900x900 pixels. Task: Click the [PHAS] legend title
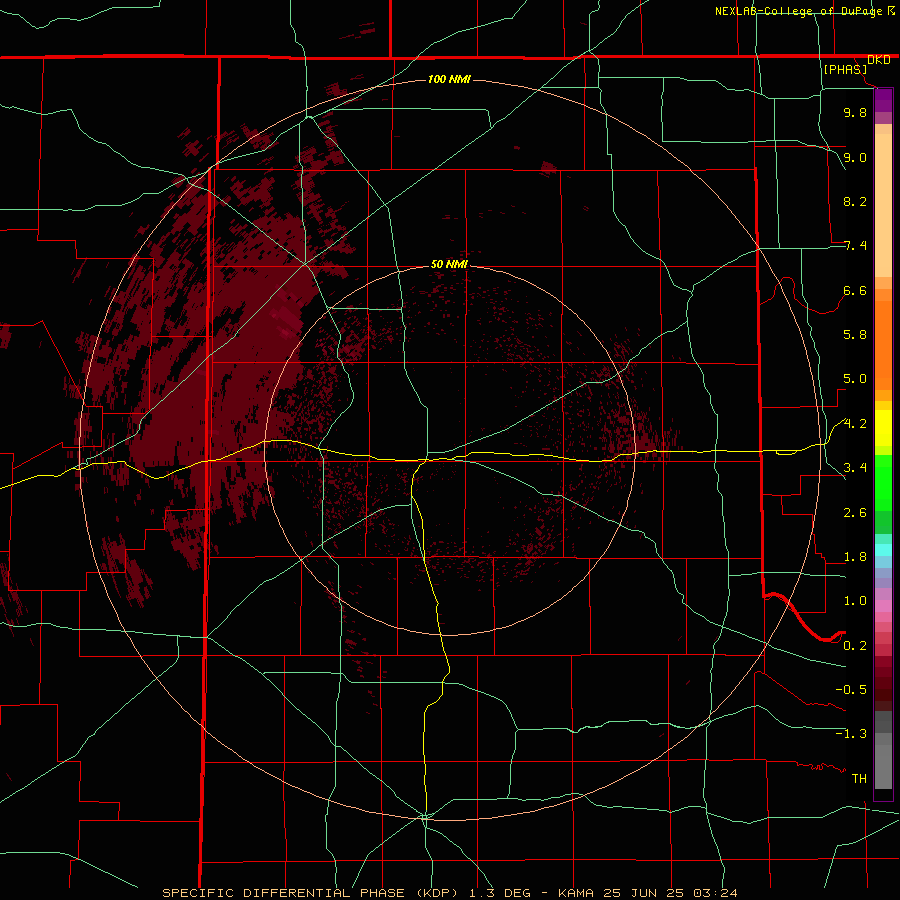[x=845, y=70]
